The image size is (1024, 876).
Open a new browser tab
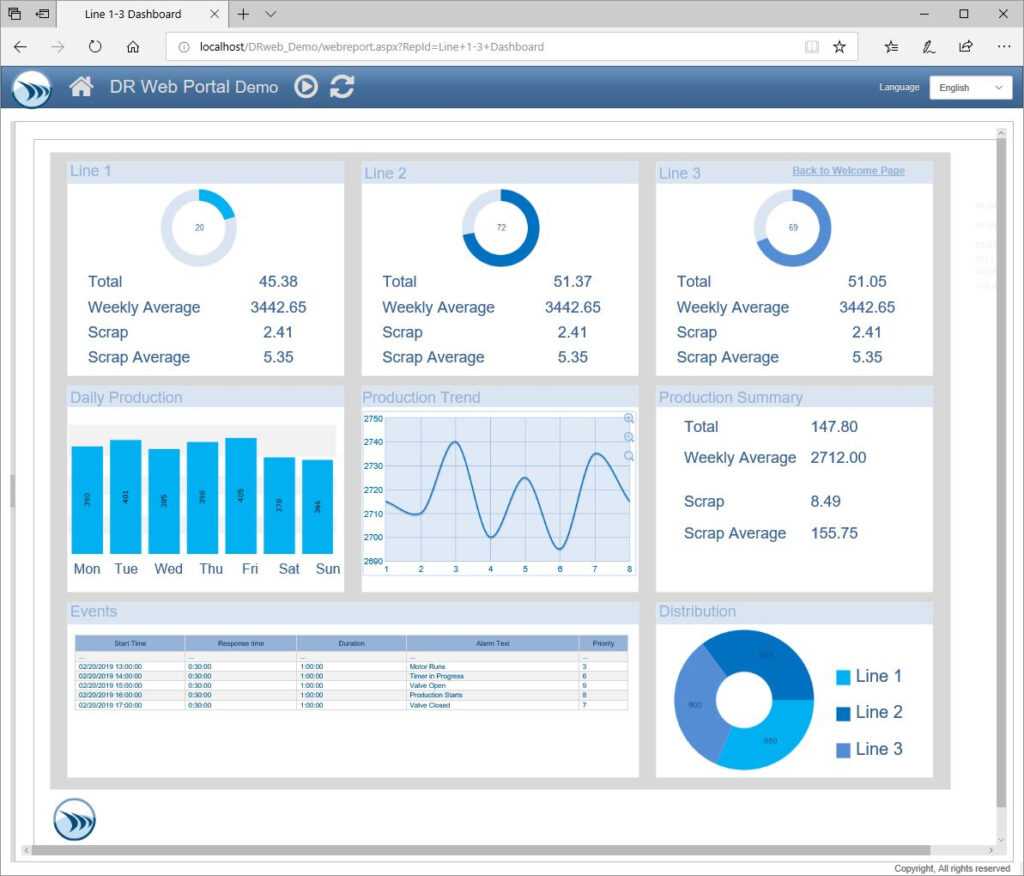point(244,14)
